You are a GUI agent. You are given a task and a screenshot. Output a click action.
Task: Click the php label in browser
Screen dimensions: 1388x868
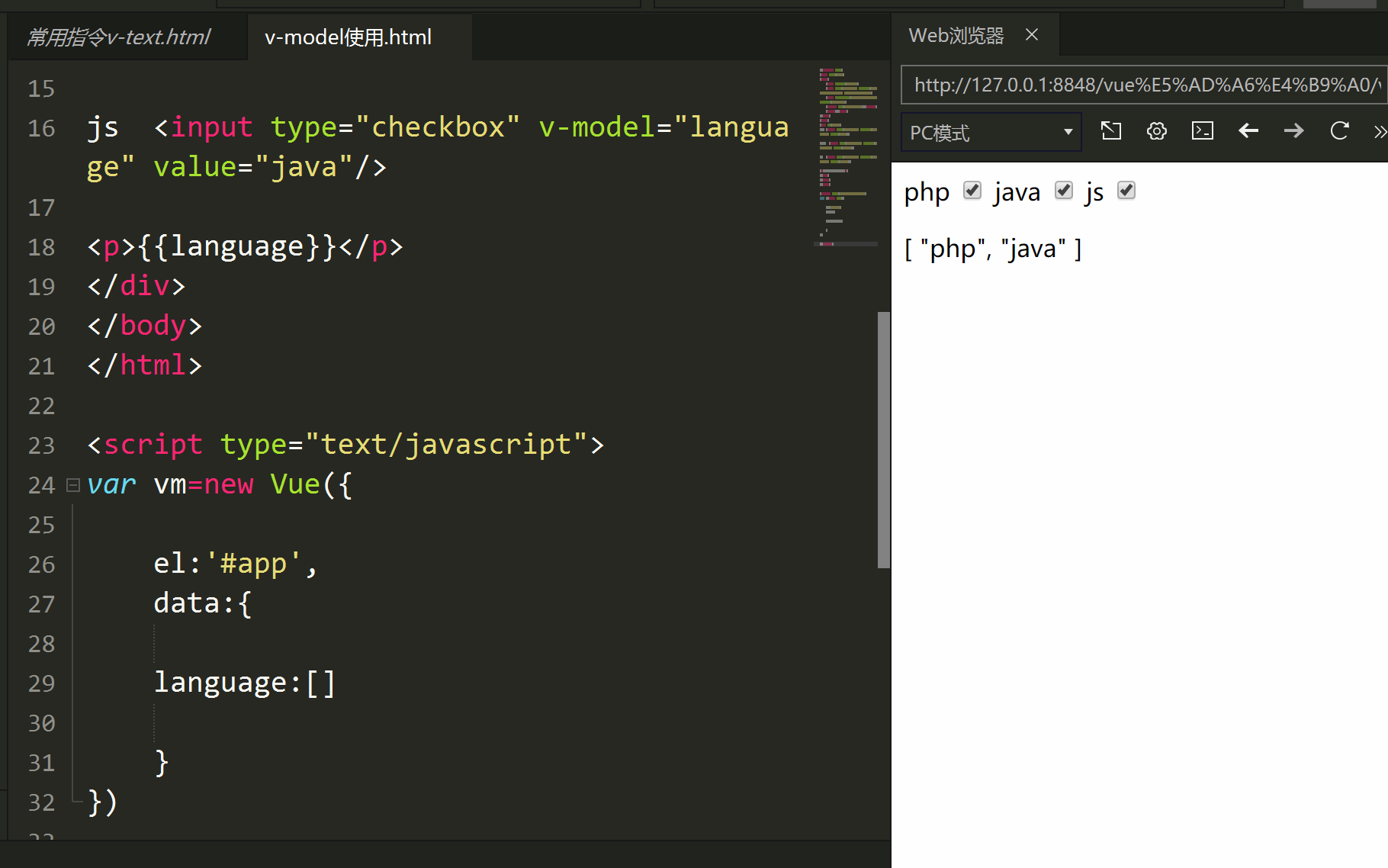[x=927, y=192]
